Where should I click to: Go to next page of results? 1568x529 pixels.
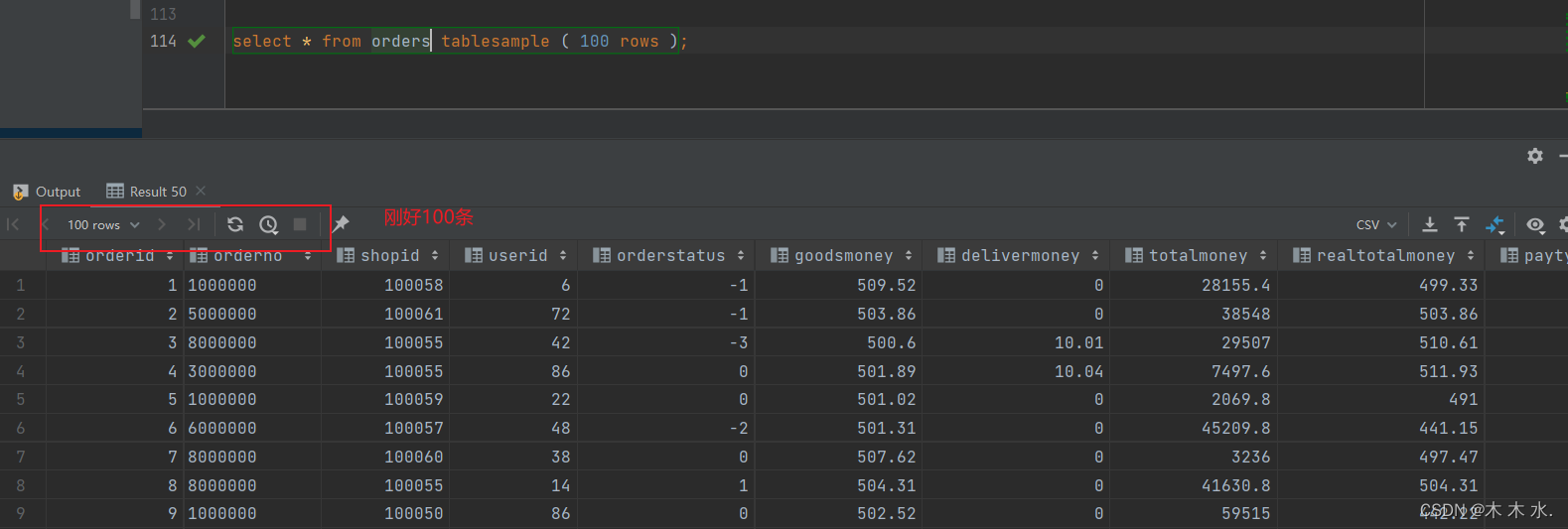162,224
